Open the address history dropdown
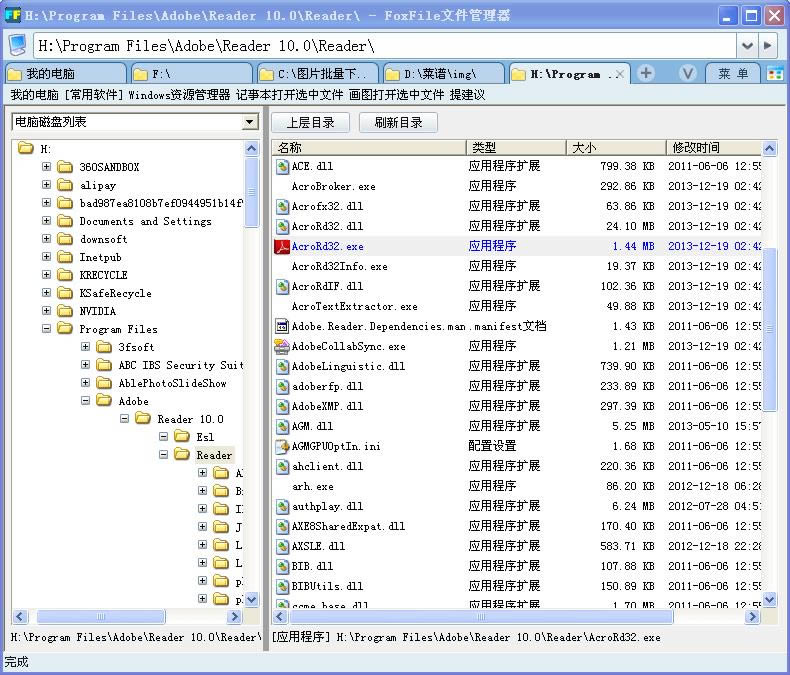This screenshot has height=675, width=790. point(747,46)
